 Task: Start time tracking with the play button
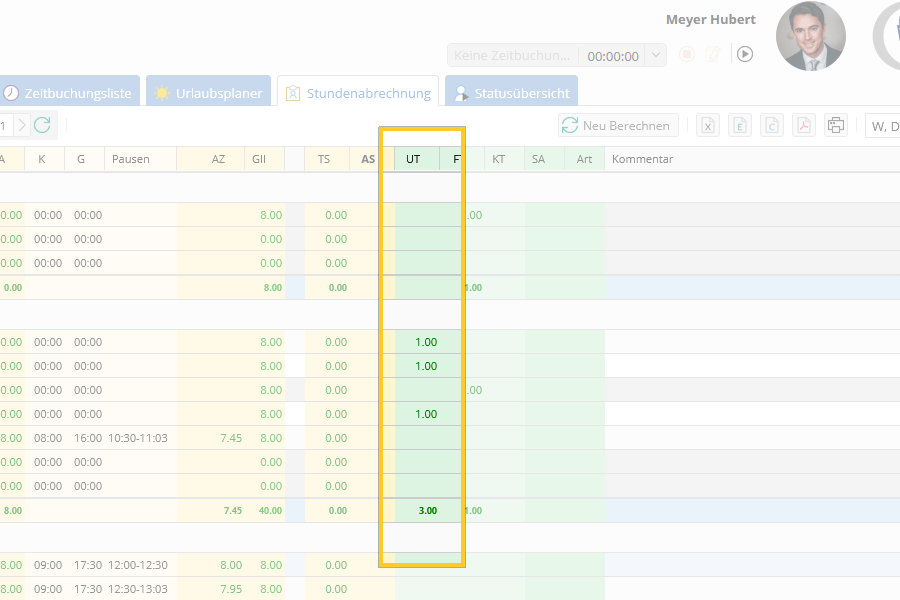click(745, 55)
